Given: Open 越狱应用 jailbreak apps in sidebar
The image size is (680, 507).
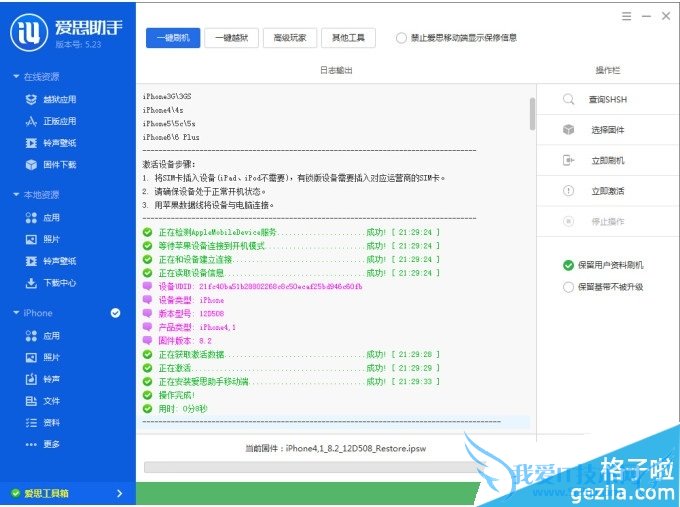Looking at the screenshot, I should click(51, 99).
